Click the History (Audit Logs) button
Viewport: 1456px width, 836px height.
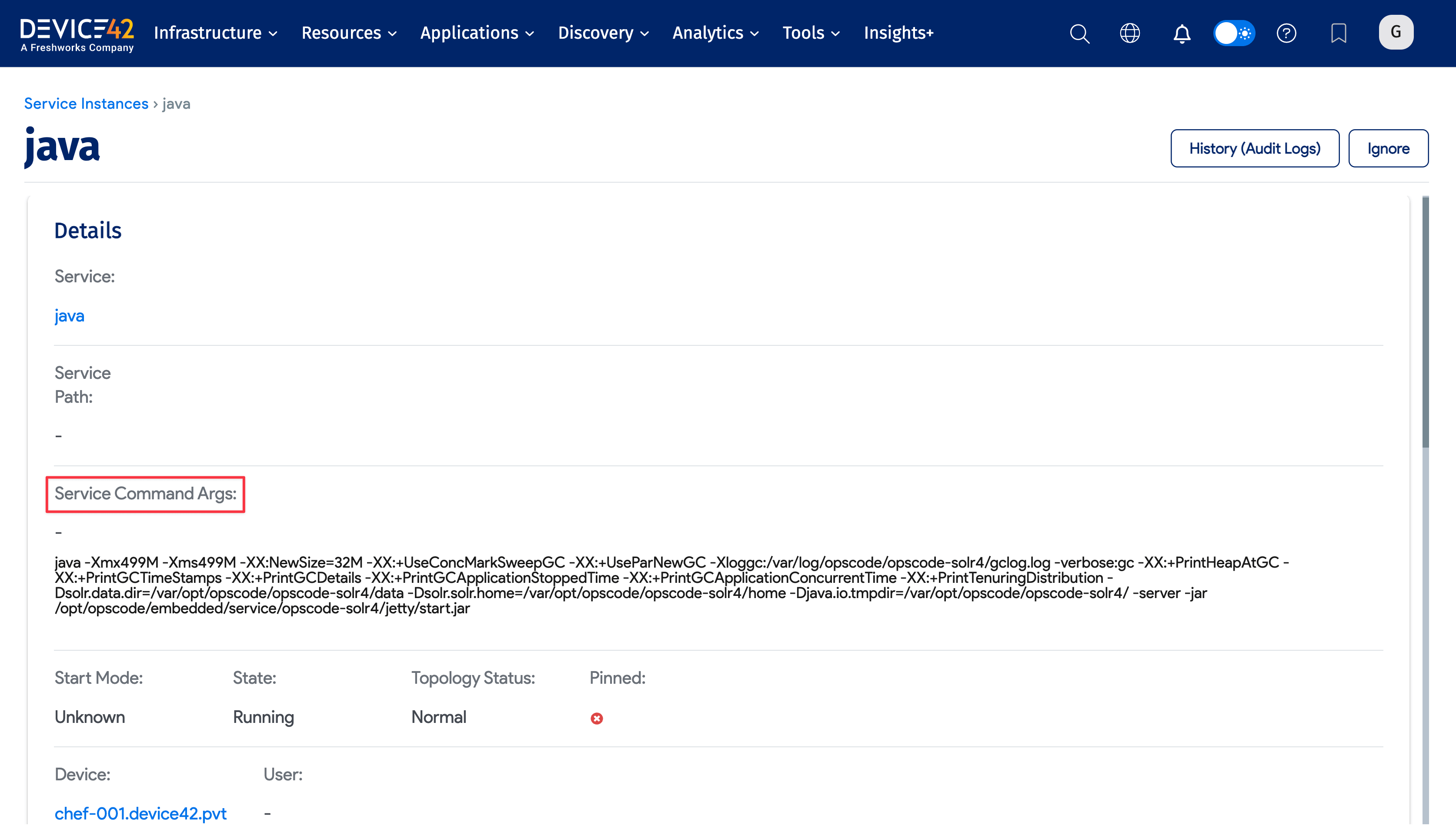[x=1255, y=148]
